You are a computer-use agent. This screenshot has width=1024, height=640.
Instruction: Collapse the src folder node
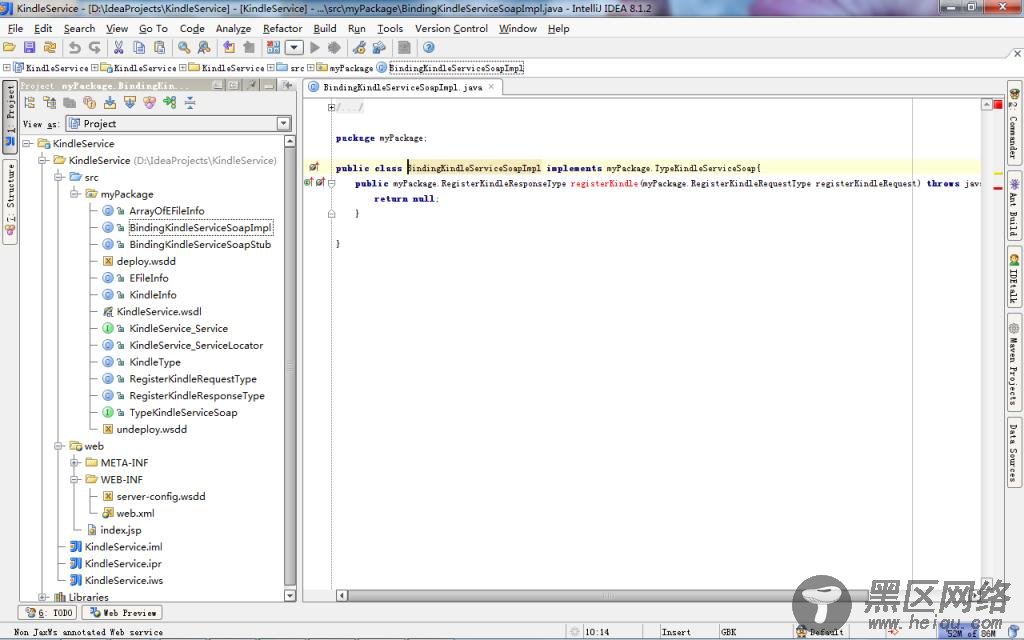coord(59,177)
